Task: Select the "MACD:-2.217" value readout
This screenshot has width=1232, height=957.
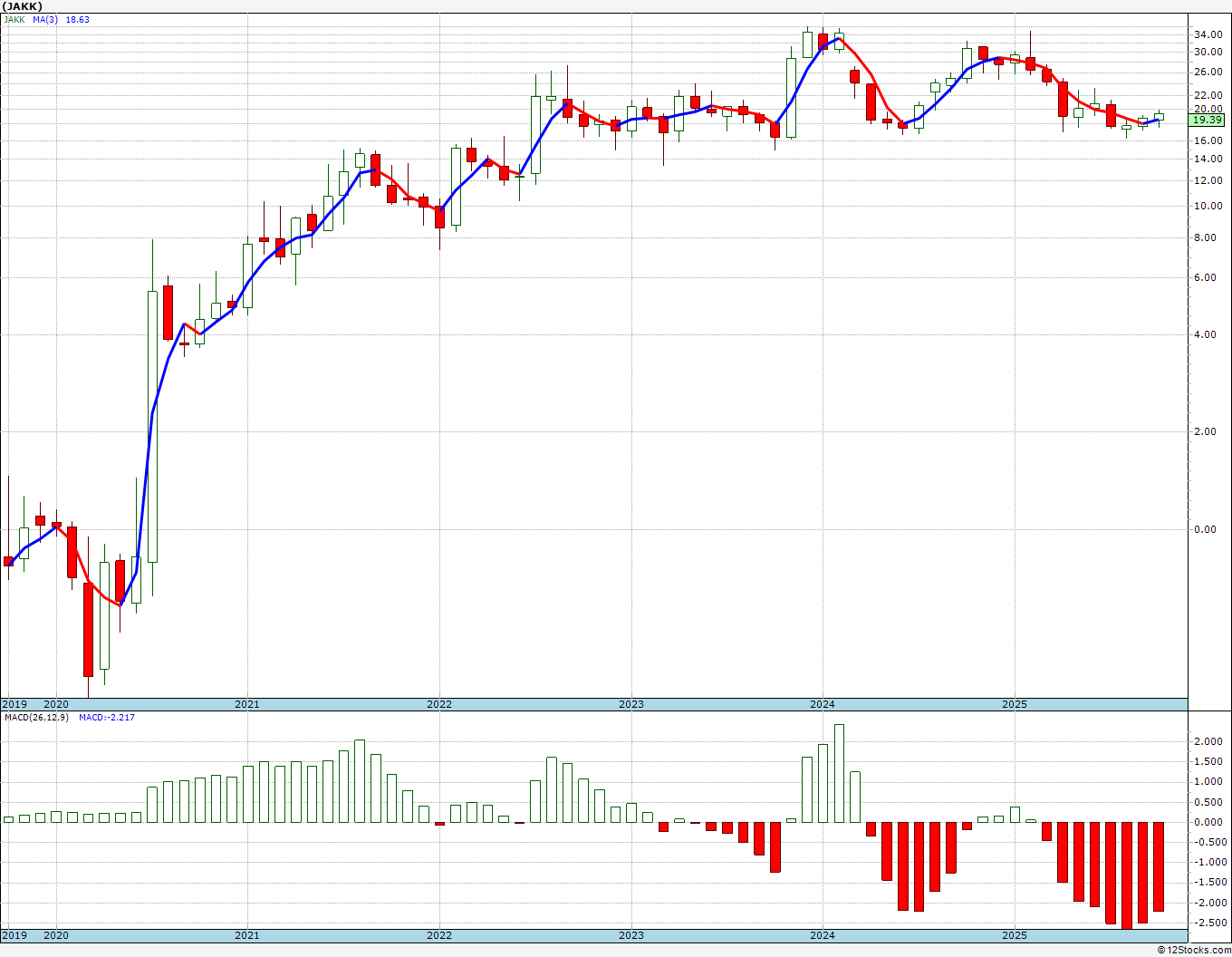Action: pos(107,718)
